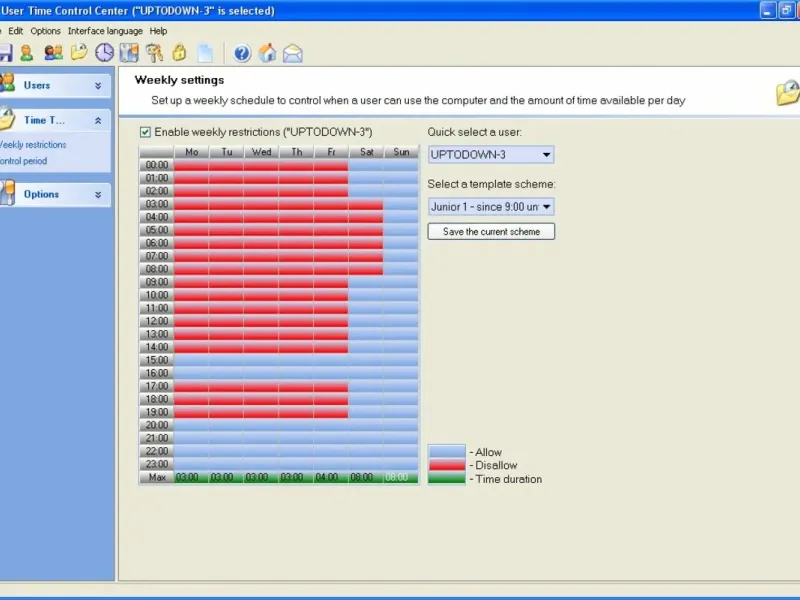Toggle Wednesday 15:00 schedule cell

(x=261, y=360)
